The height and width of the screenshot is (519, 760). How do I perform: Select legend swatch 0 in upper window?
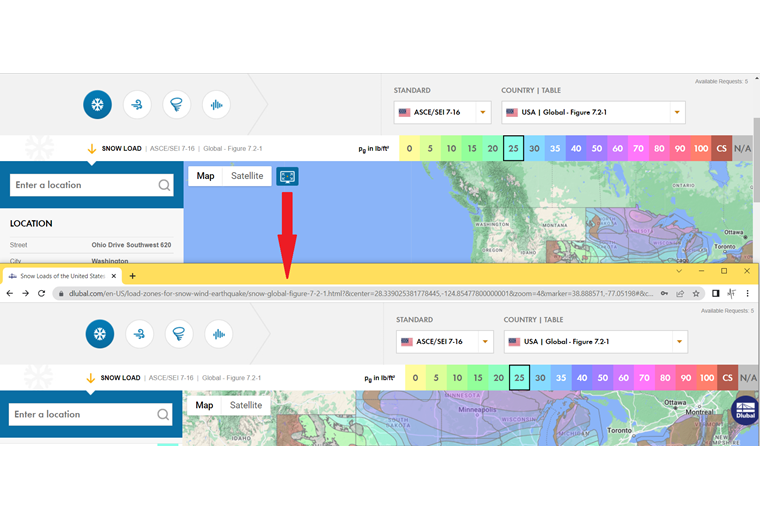point(410,149)
